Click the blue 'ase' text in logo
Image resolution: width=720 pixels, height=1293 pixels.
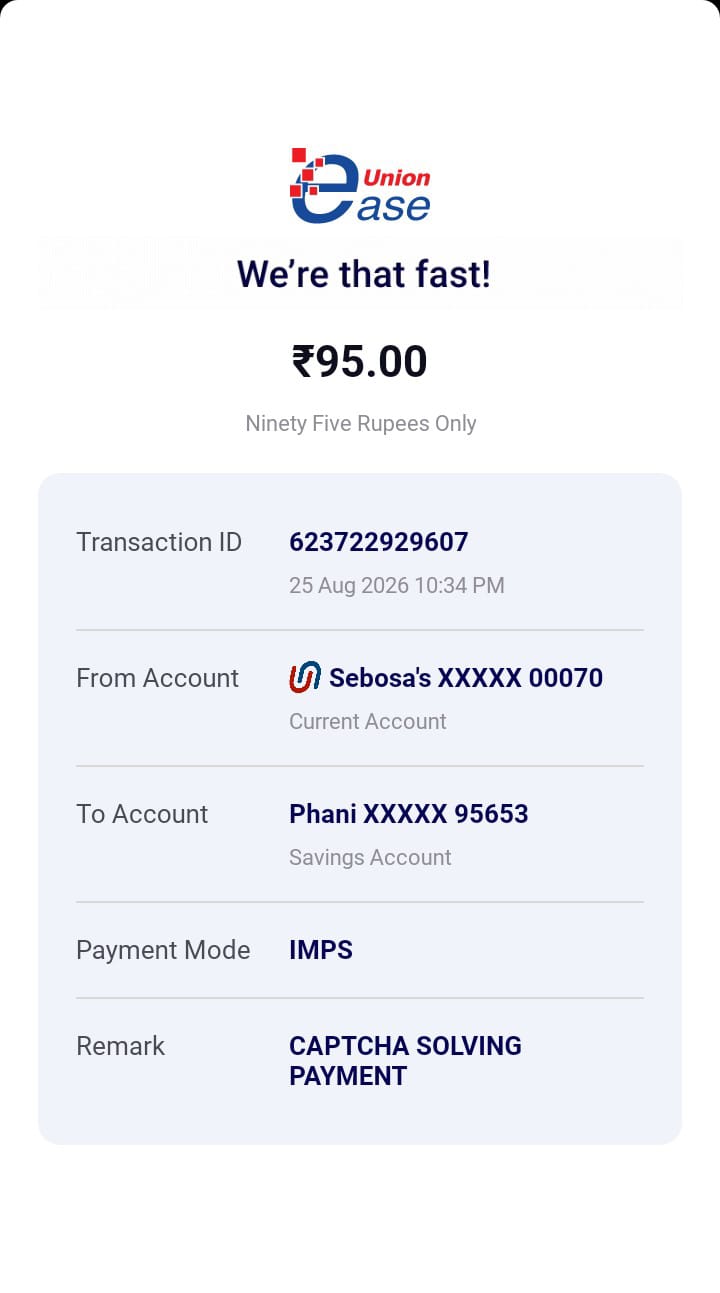[x=394, y=207]
